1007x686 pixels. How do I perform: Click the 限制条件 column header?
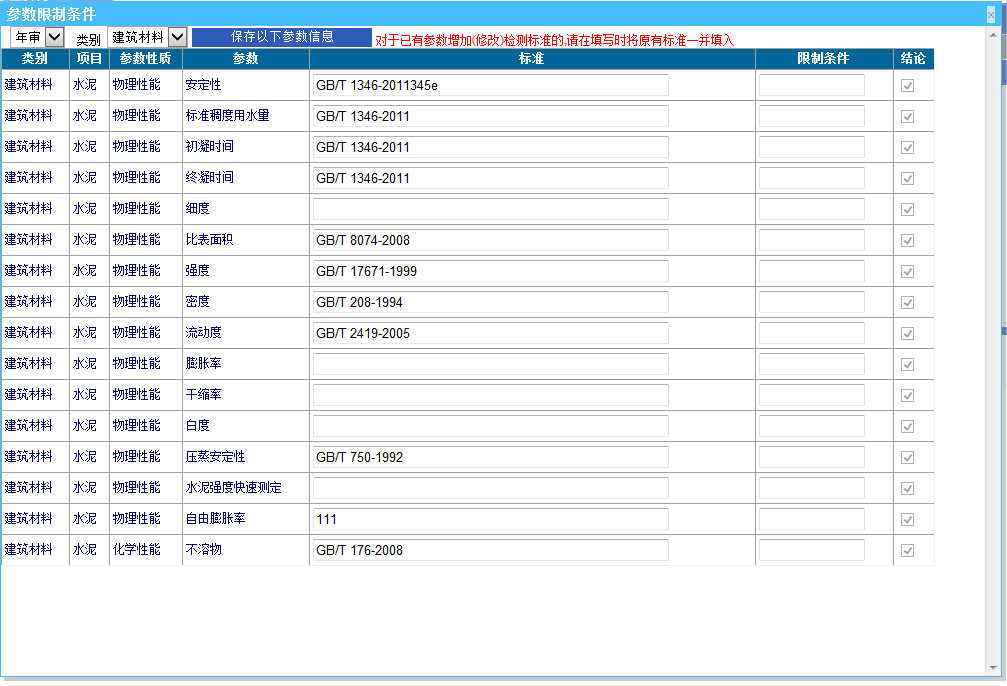823,59
